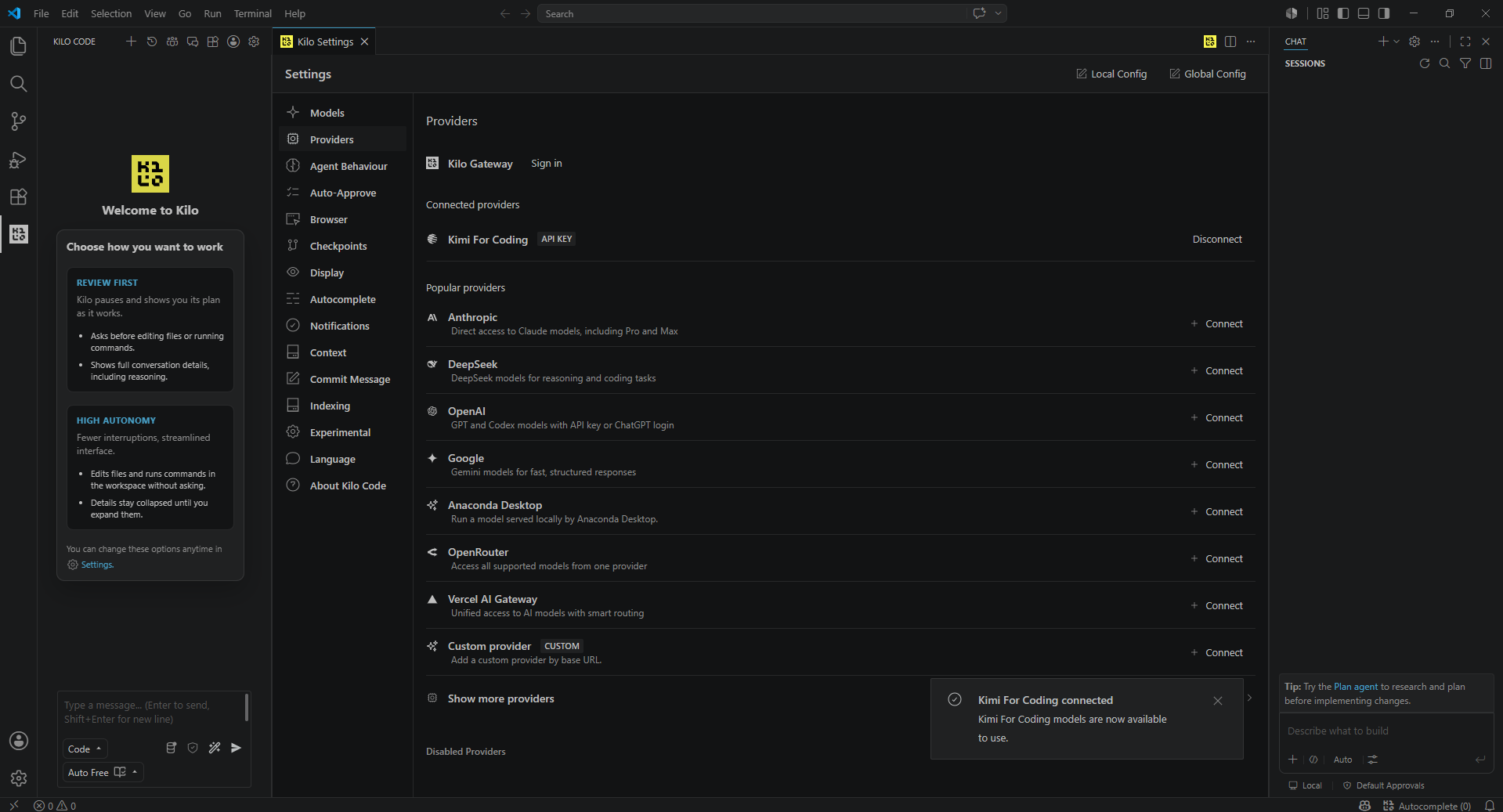This screenshot has width=1503, height=812.
Task: Choose the Review First work mode card
Action: pyautogui.click(x=150, y=330)
